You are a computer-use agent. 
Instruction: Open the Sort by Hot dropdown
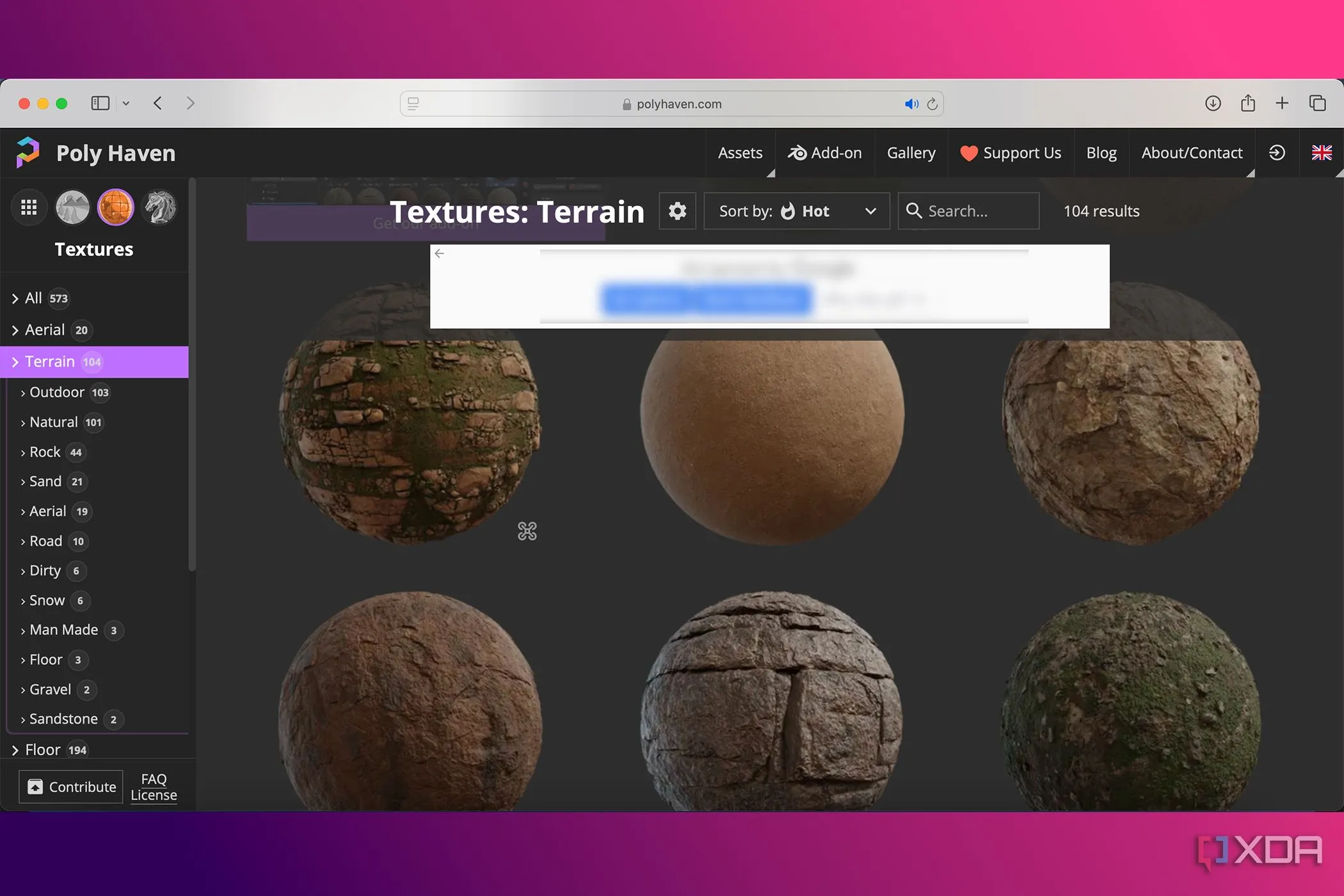coord(797,211)
